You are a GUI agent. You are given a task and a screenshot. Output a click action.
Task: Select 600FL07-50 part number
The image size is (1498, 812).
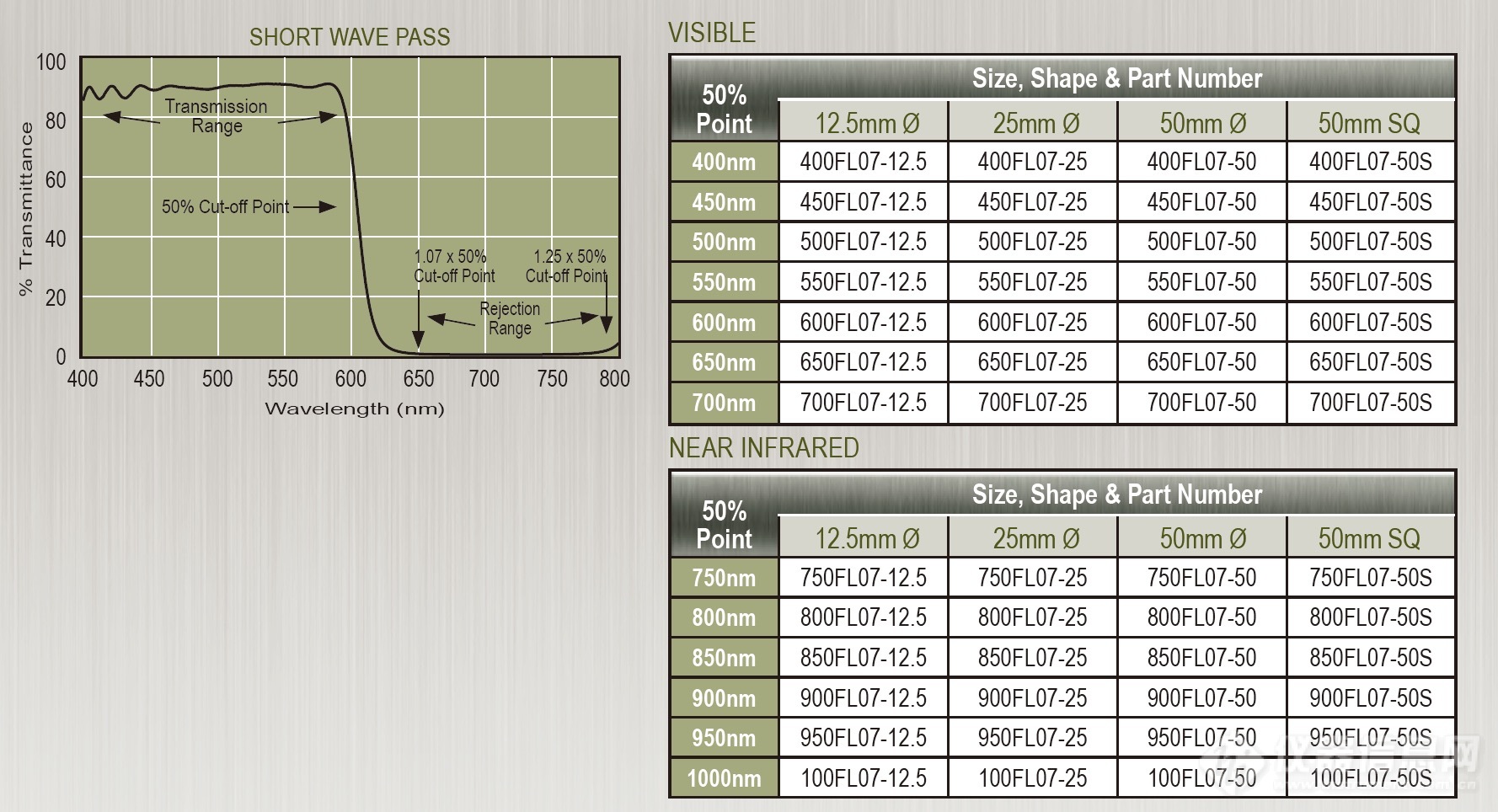(x=1201, y=323)
